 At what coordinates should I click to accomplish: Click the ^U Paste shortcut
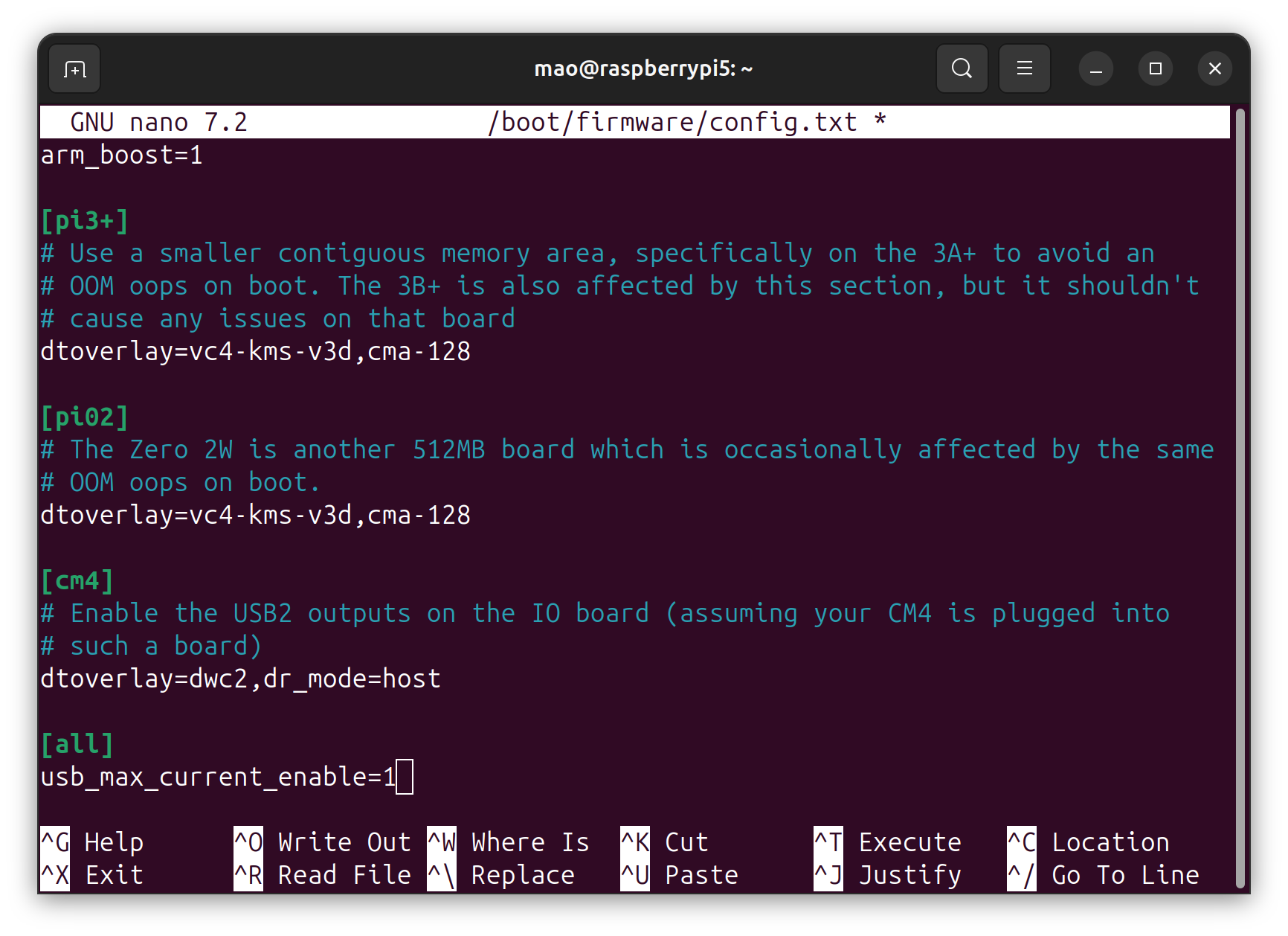coord(679,875)
